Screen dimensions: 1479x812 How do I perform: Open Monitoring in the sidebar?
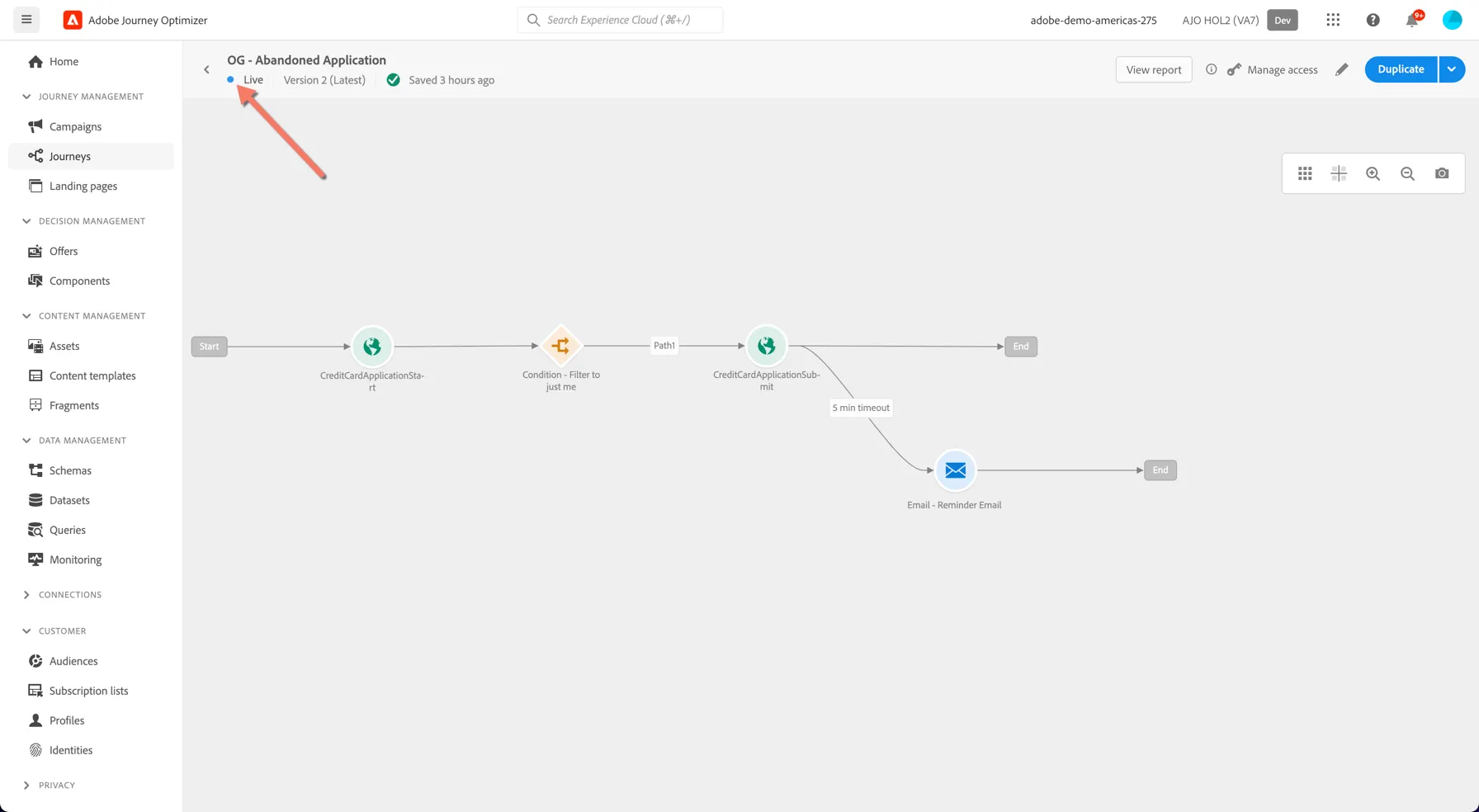[91, 559]
